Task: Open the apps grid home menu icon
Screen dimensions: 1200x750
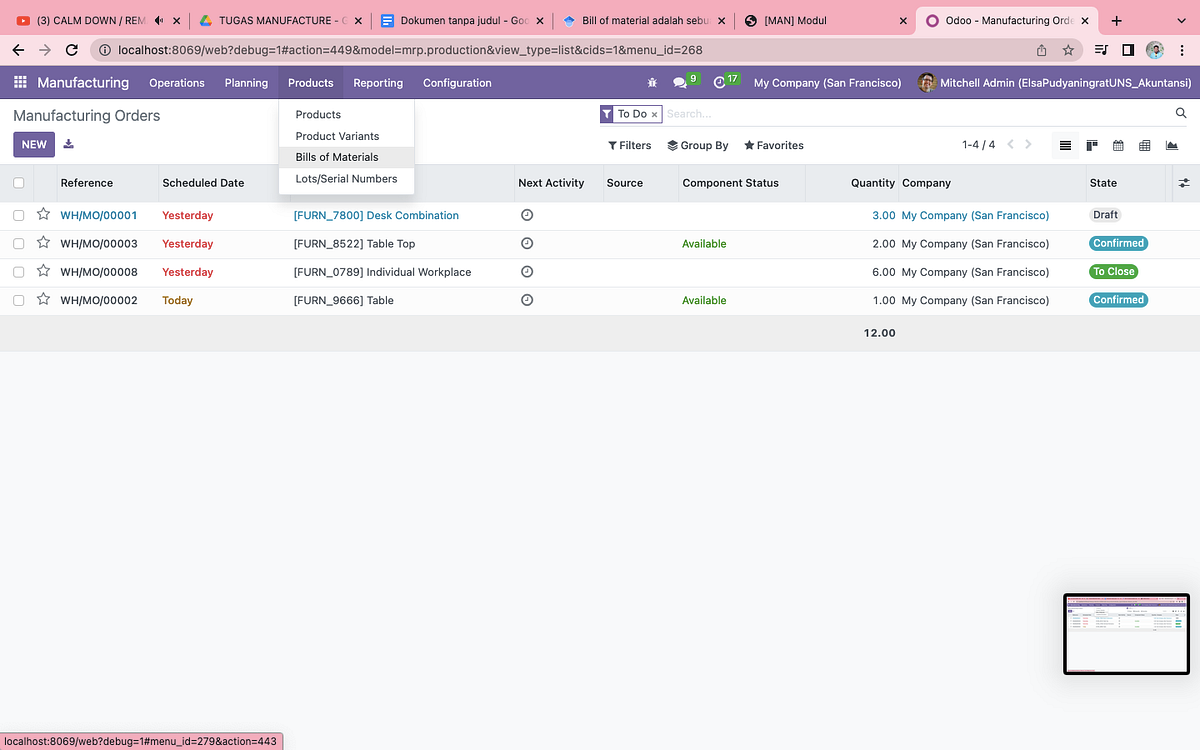Action: click(20, 83)
